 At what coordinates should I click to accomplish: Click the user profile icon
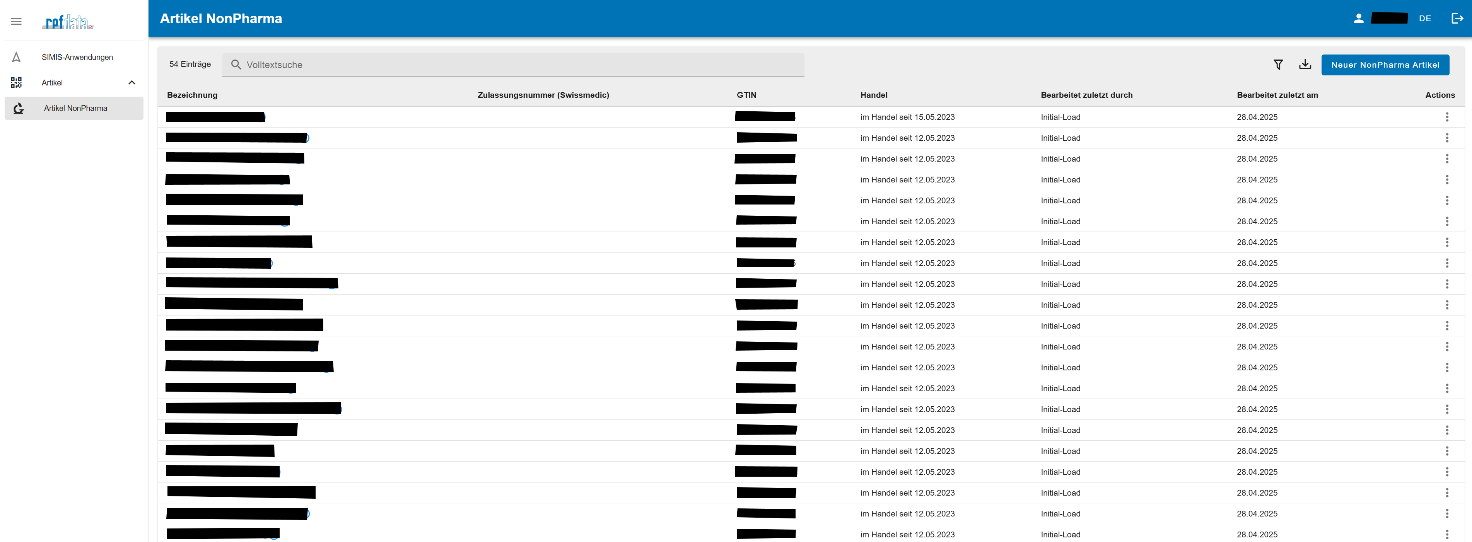click(1358, 18)
